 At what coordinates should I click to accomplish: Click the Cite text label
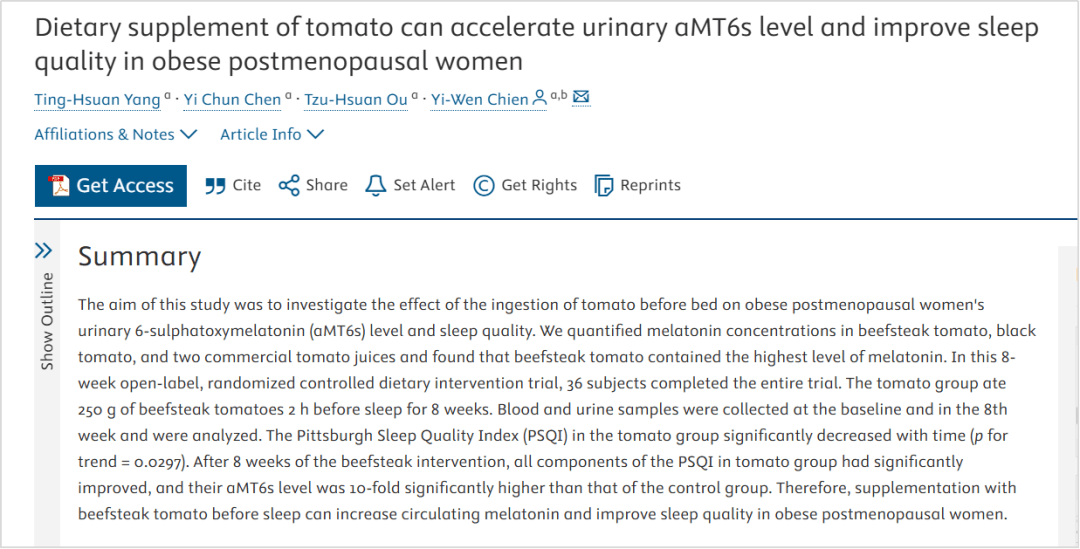(246, 185)
